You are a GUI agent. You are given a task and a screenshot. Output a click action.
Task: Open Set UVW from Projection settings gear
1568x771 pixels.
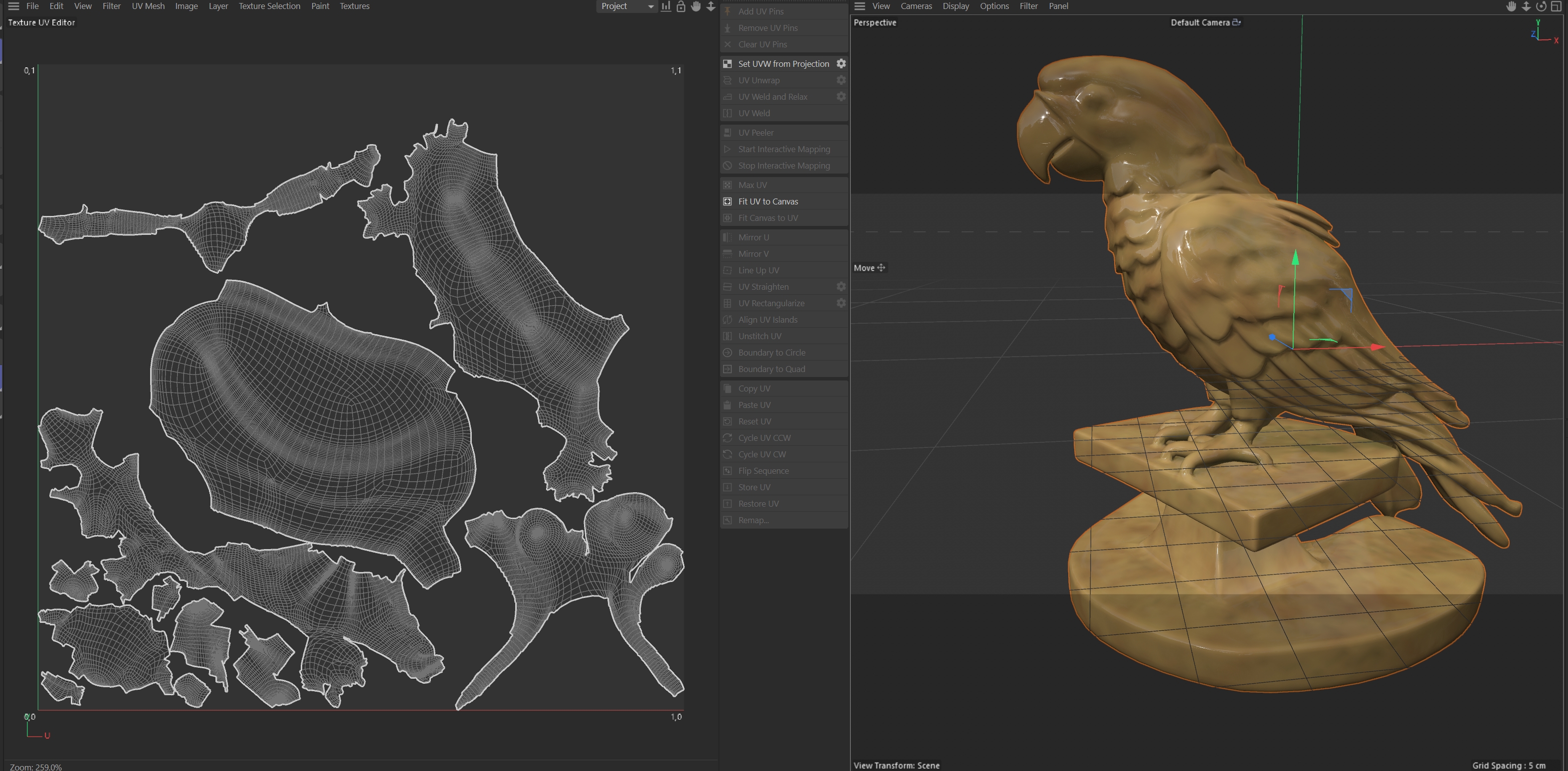point(841,63)
